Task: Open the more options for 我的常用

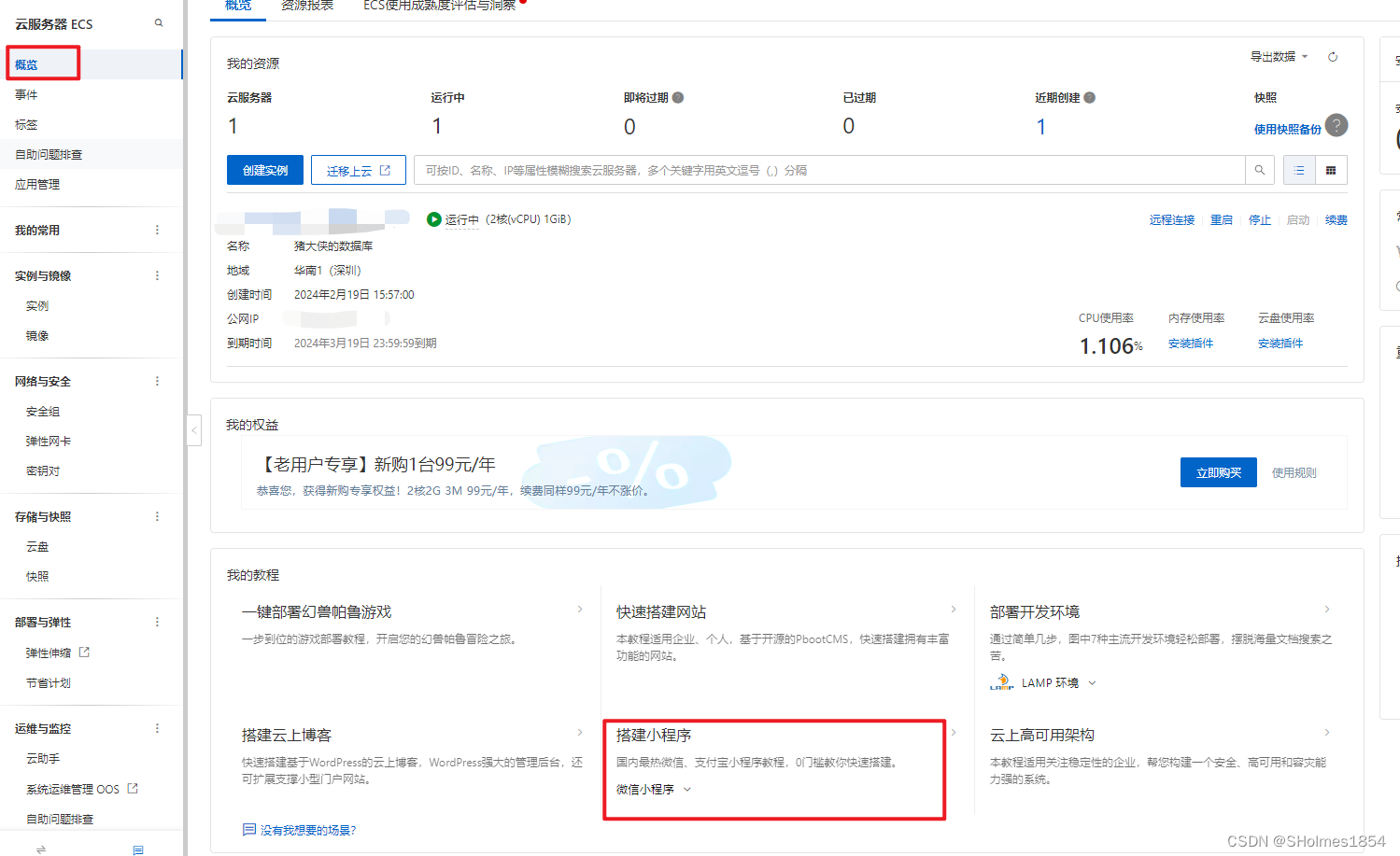Action: 157,230
